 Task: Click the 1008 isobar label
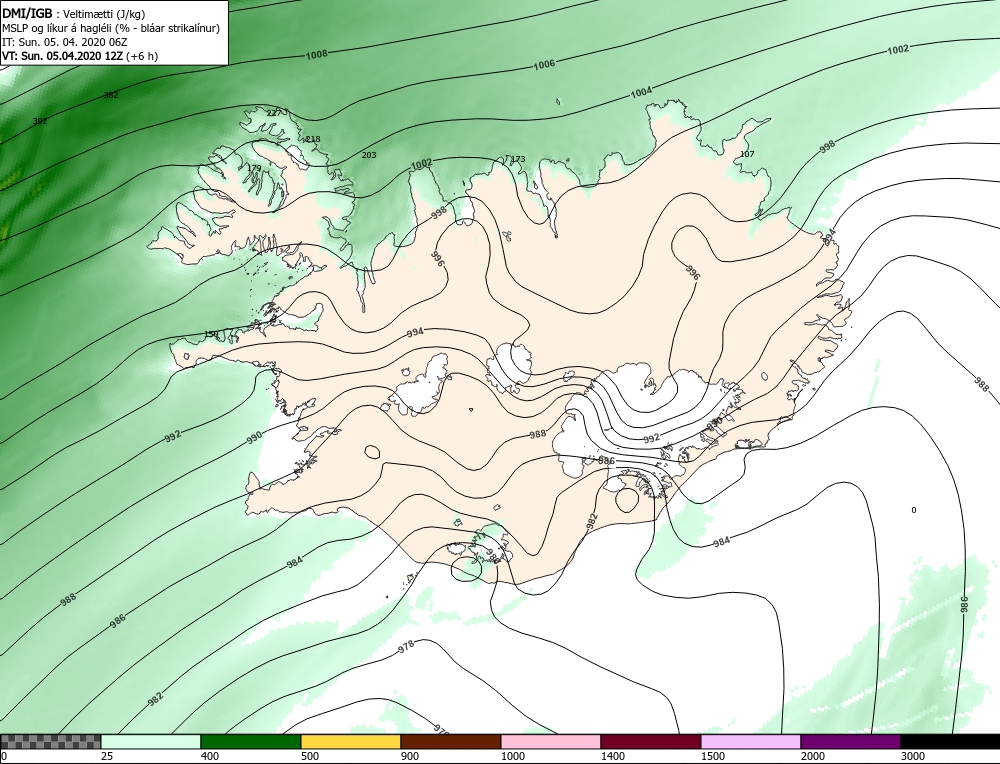click(317, 55)
